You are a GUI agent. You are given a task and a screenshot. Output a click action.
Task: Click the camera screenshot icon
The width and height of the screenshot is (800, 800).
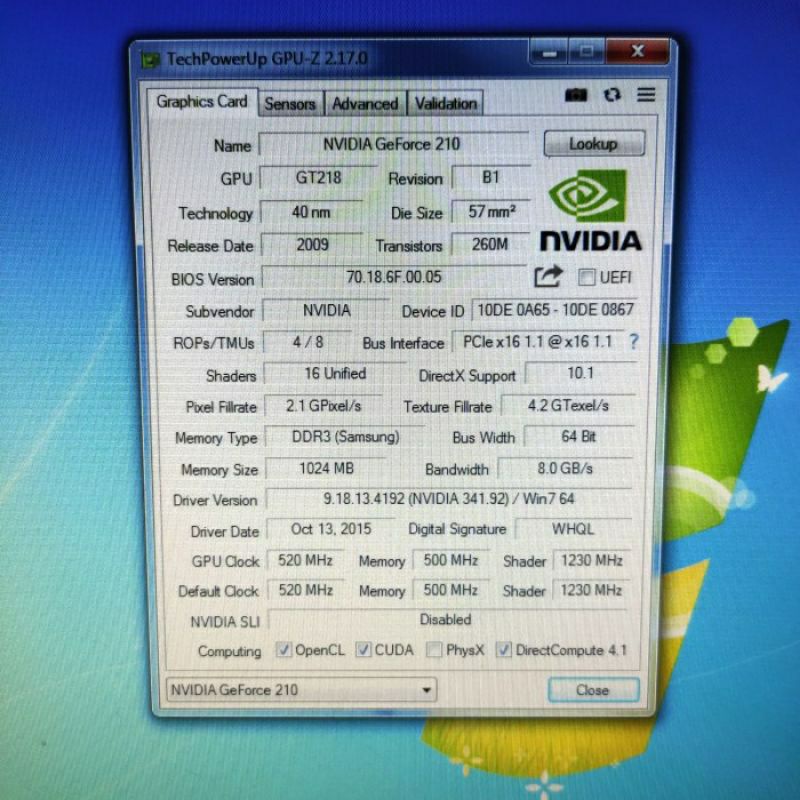[576, 95]
